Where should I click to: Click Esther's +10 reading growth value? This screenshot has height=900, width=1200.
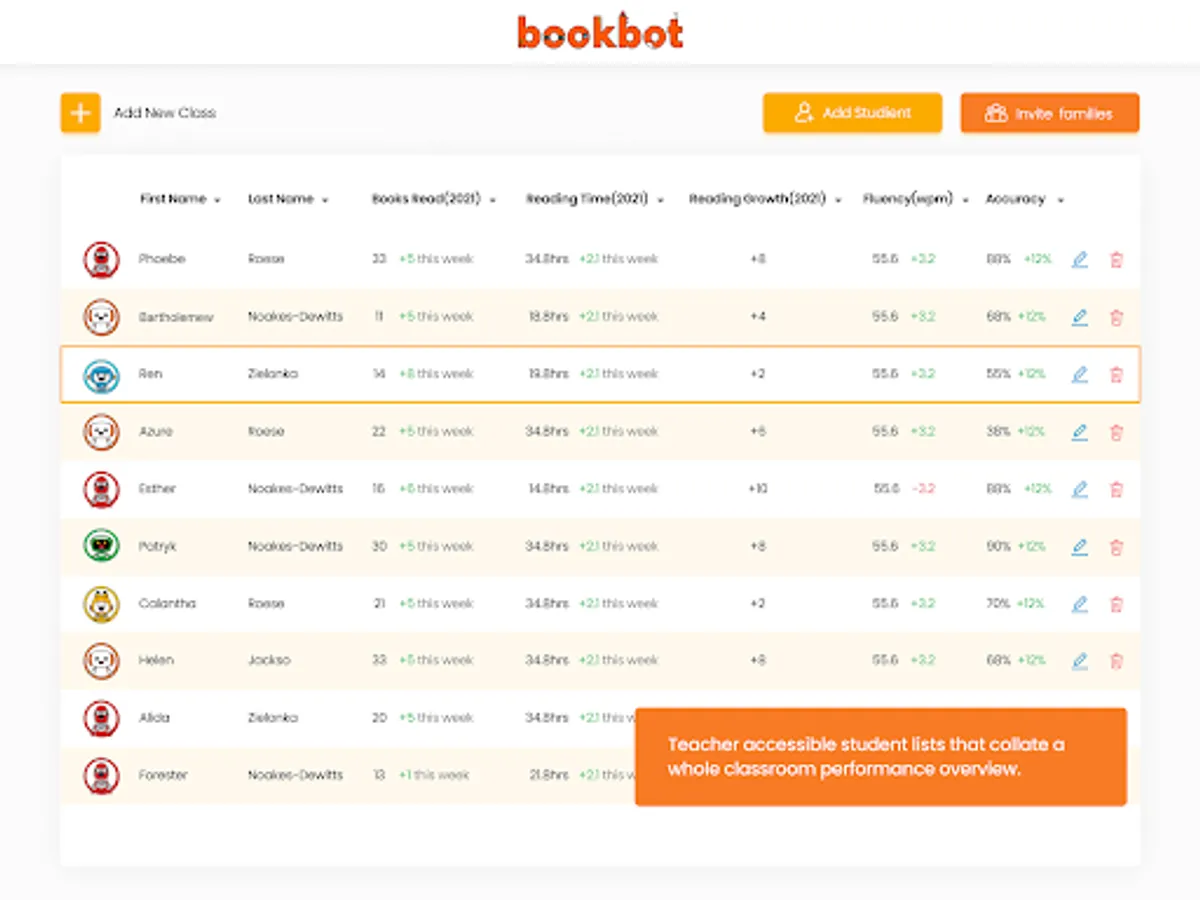point(757,489)
